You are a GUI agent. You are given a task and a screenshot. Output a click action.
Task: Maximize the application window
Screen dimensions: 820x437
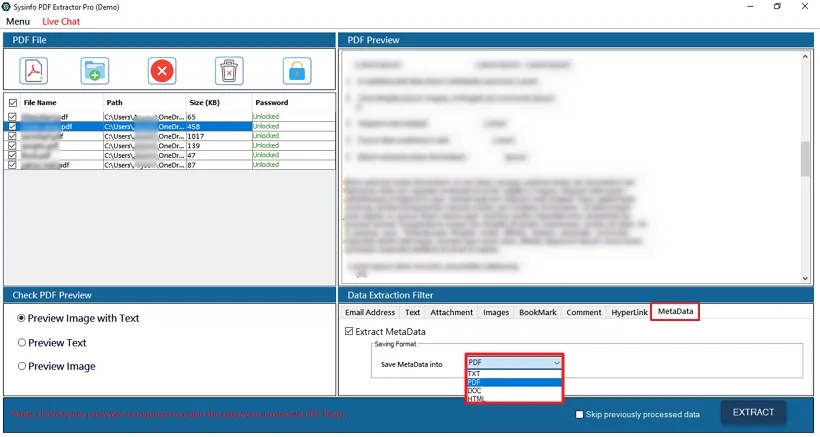[777, 7]
